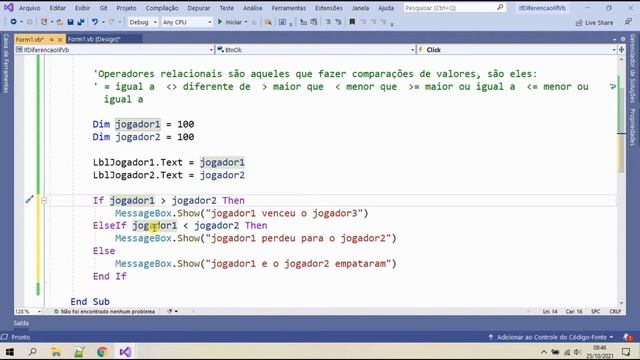Click the Visual Studio logo icon in the title bar
Image resolution: width=640 pixels, height=360 pixels.
[x=8, y=7]
